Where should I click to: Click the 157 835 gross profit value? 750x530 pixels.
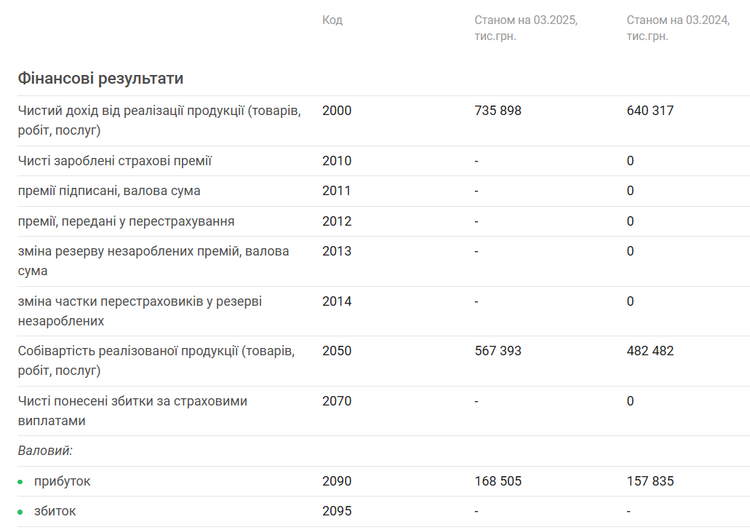pos(650,481)
